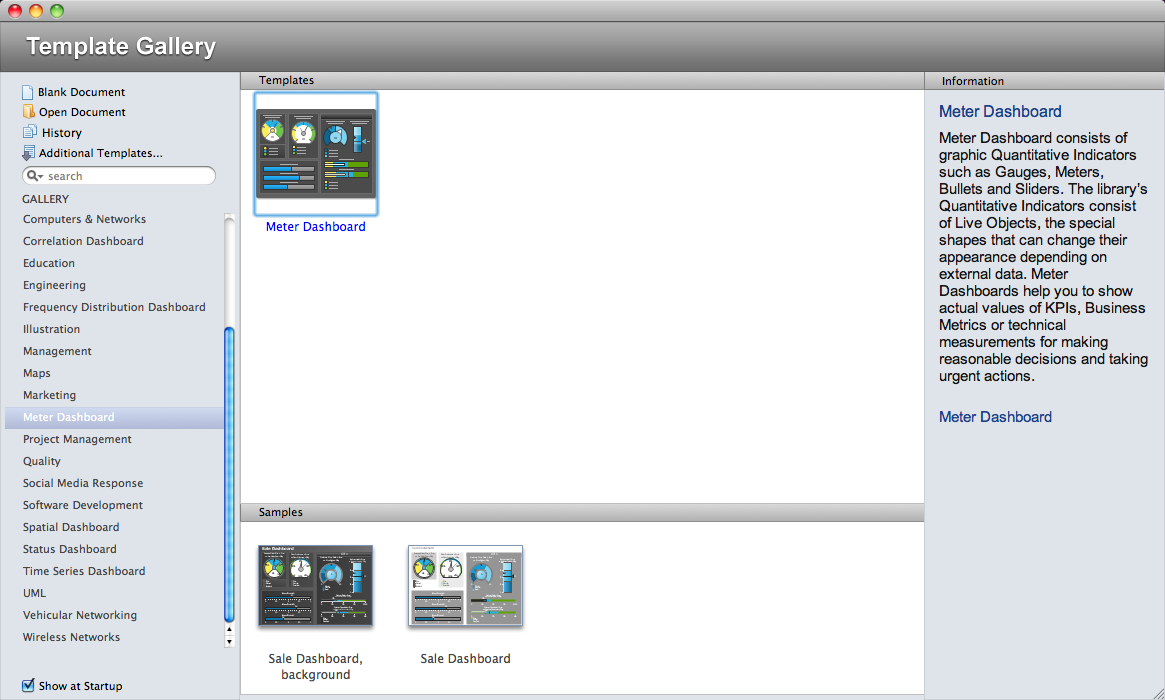Click the gallery scrollbar down arrow
1165x700 pixels.
click(230, 641)
